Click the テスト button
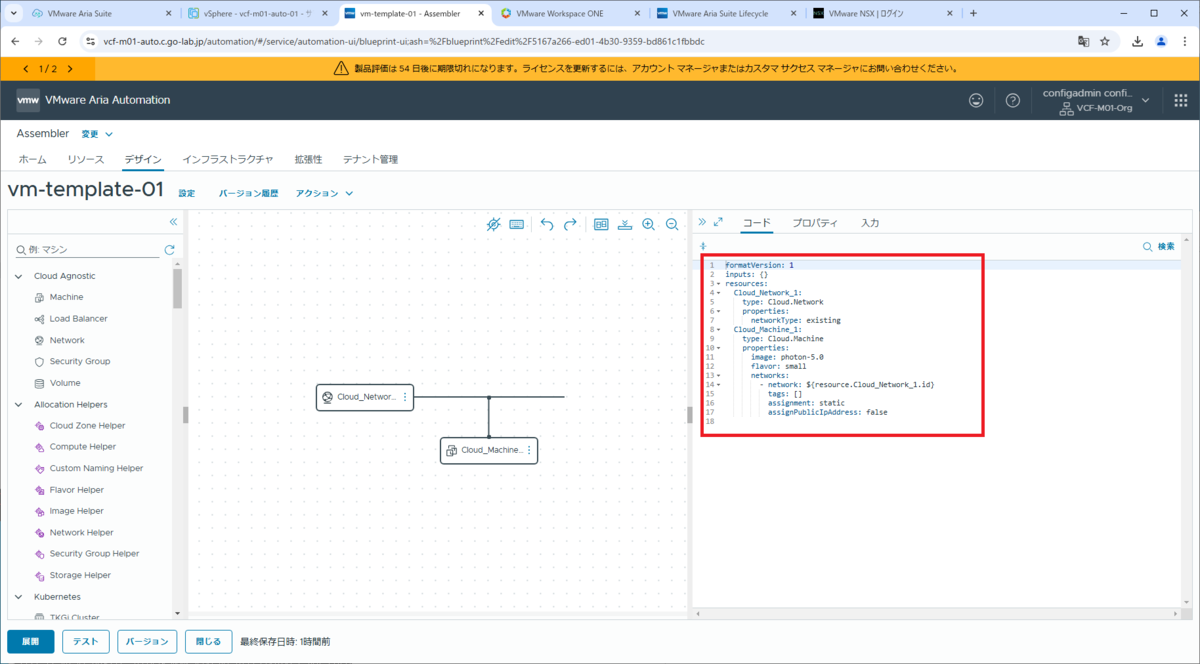This screenshot has width=1200, height=664. (x=86, y=642)
